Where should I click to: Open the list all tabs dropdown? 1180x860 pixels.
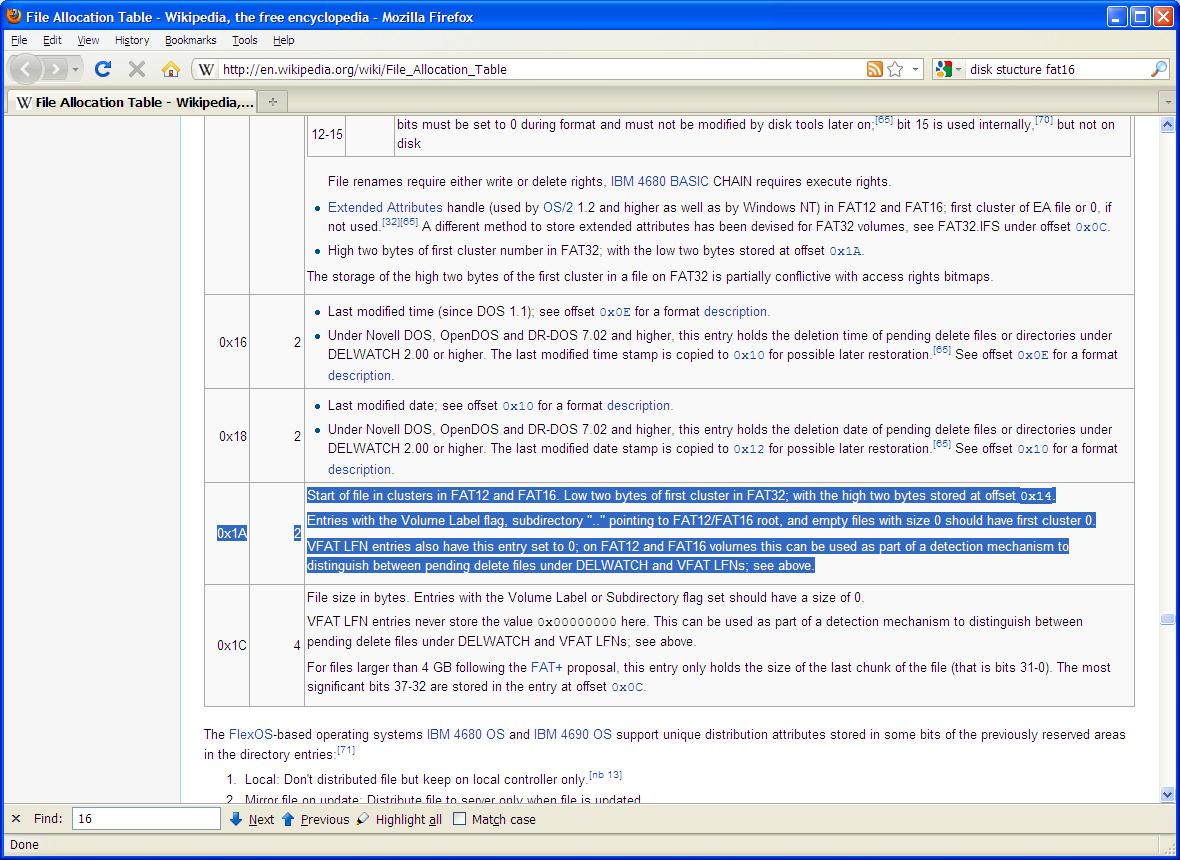click(x=1167, y=102)
